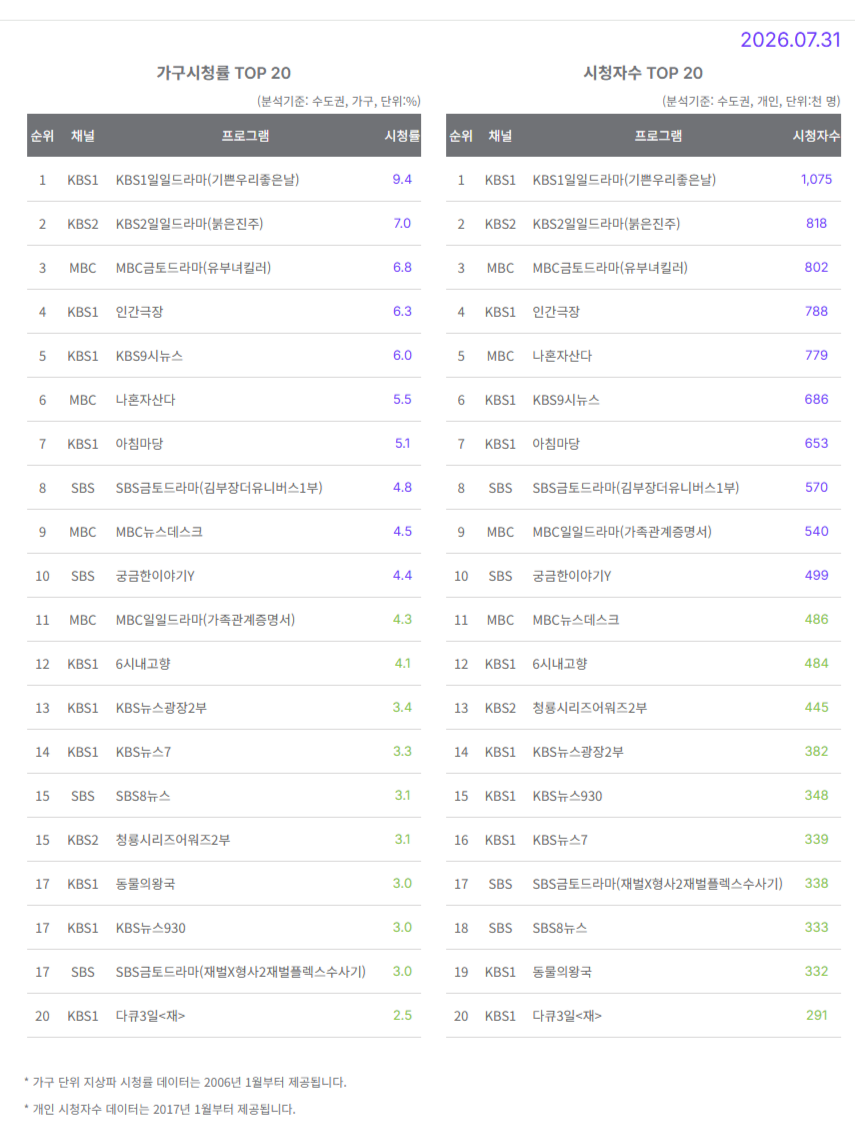The height and width of the screenshot is (1140, 855).
Task: Click the rating value 6.3
Action: 402,311
